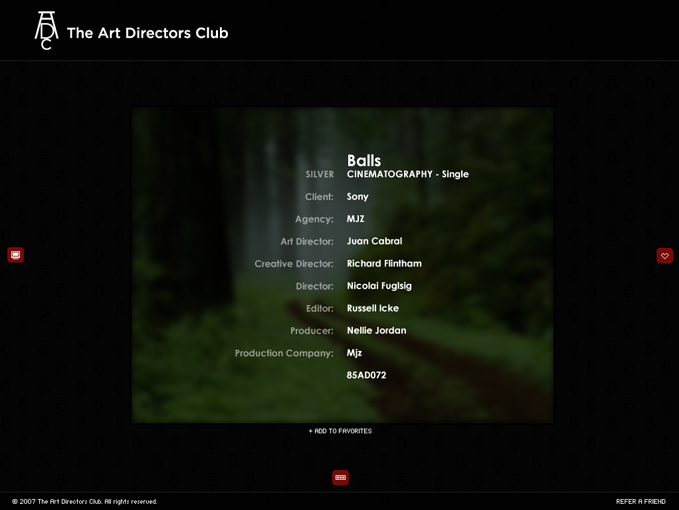
Task: Click the red screen icon at left edge
Action: point(16,255)
